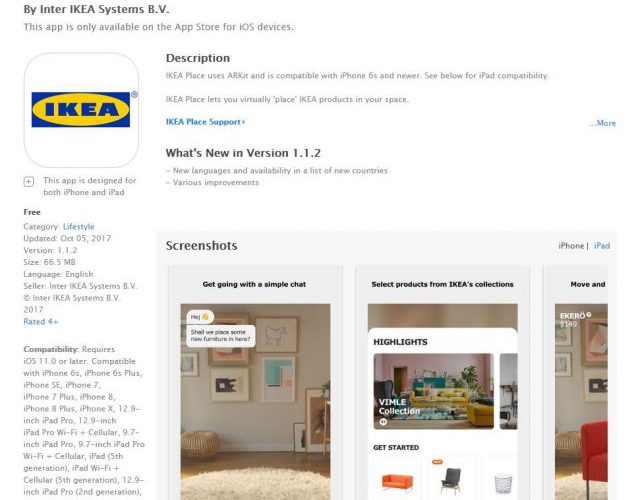Click the VIMLE Collection item count badge
The width and height of the screenshot is (640, 500).
[x=383, y=422]
